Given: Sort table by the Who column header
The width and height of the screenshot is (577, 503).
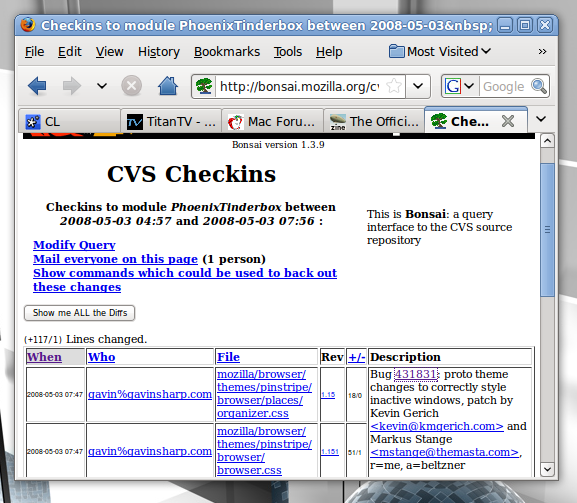Looking at the screenshot, I should pyautogui.click(x=102, y=357).
